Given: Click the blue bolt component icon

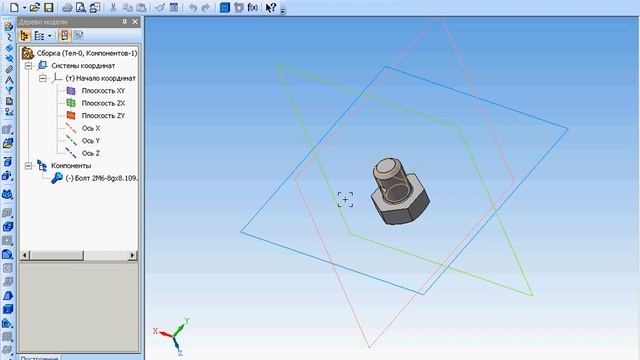Looking at the screenshot, I should 57,178.
